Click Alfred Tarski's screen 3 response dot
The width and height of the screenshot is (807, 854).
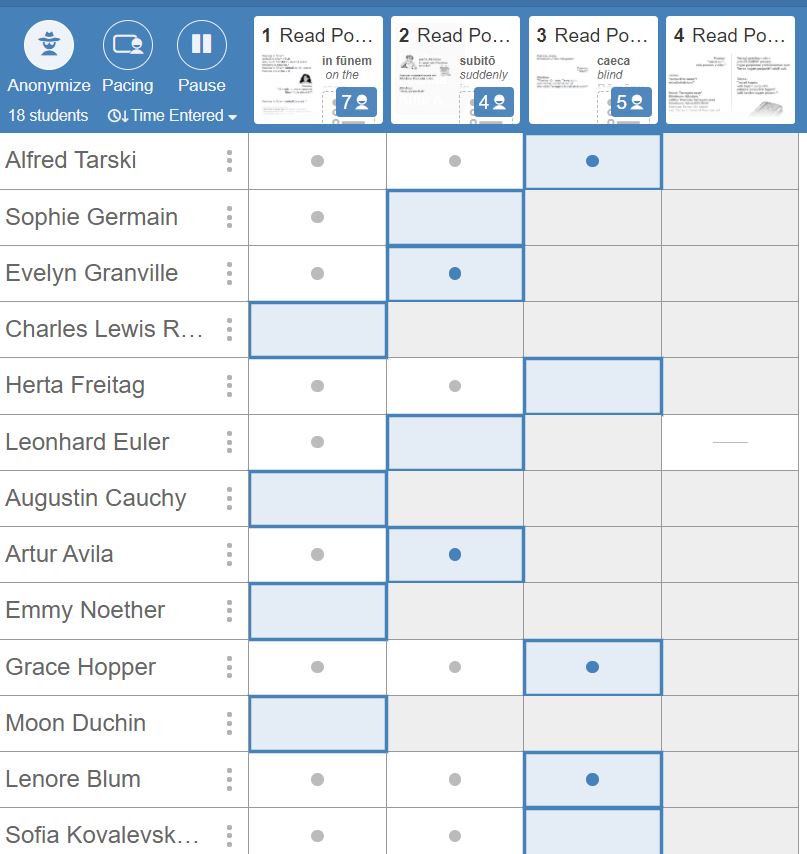click(x=593, y=161)
